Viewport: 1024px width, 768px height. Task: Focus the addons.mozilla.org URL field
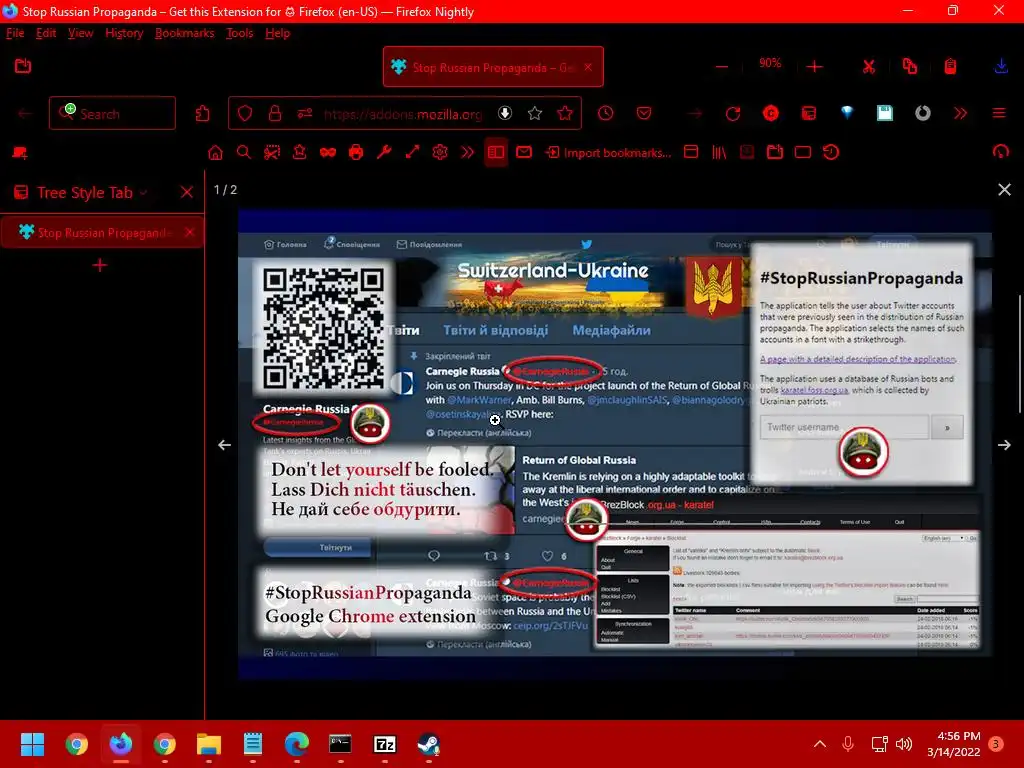[403, 114]
